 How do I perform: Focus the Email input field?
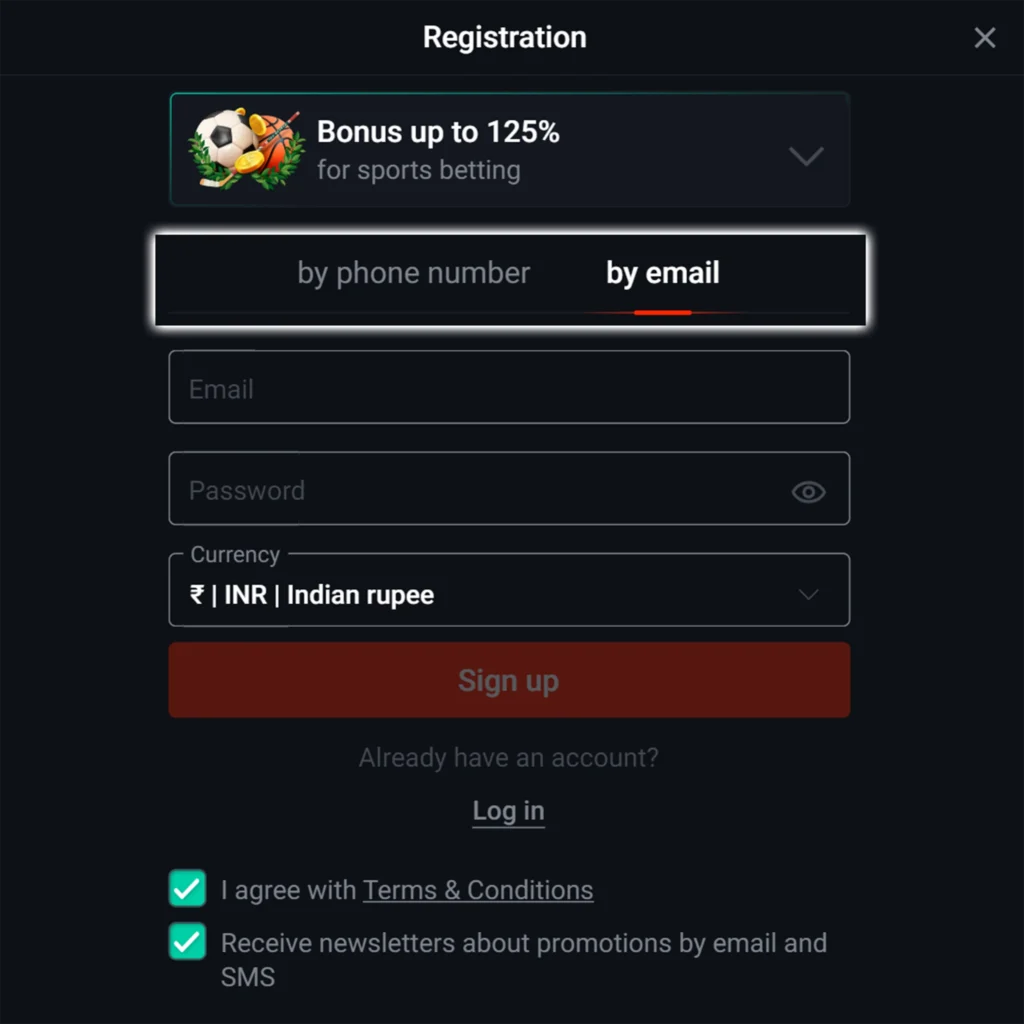coord(509,387)
